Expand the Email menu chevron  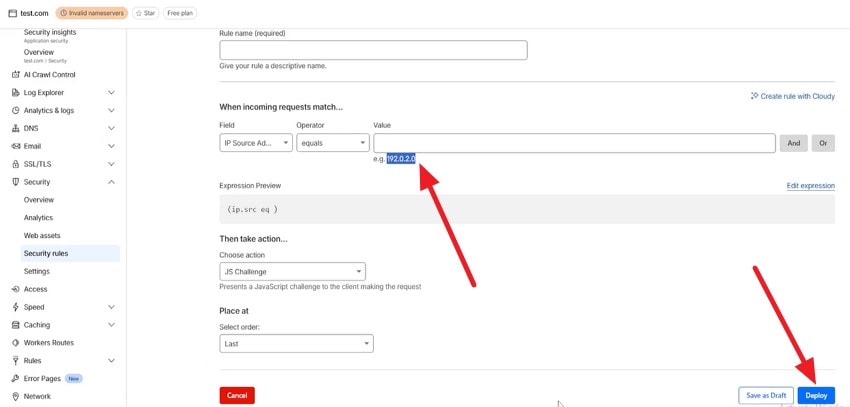point(111,146)
